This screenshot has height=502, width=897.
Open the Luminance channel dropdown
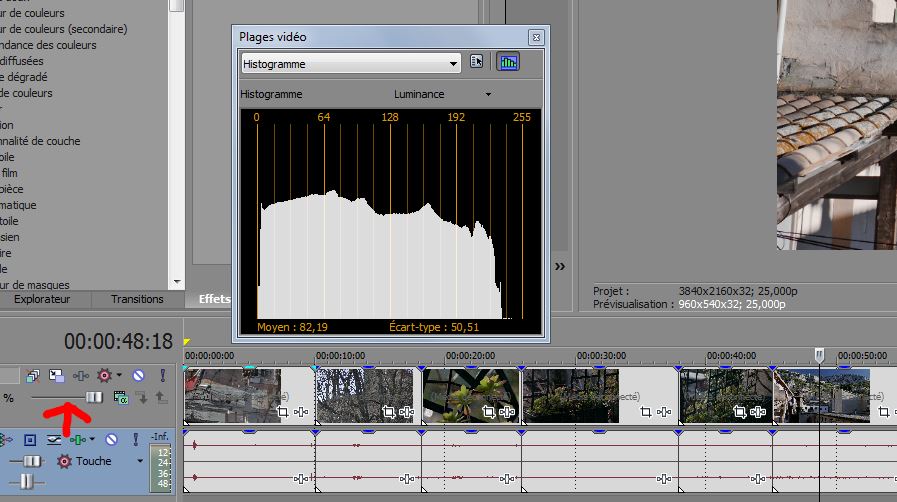click(488, 94)
